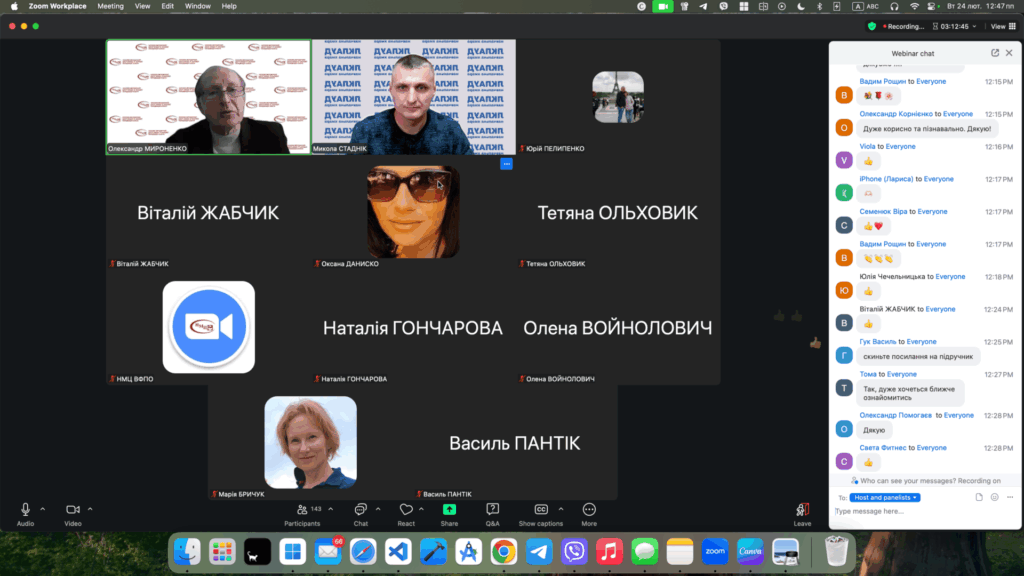The width and height of the screenshot is (1024, 576).
Task: Open the Participants panel
Action: tap(301, 510)
